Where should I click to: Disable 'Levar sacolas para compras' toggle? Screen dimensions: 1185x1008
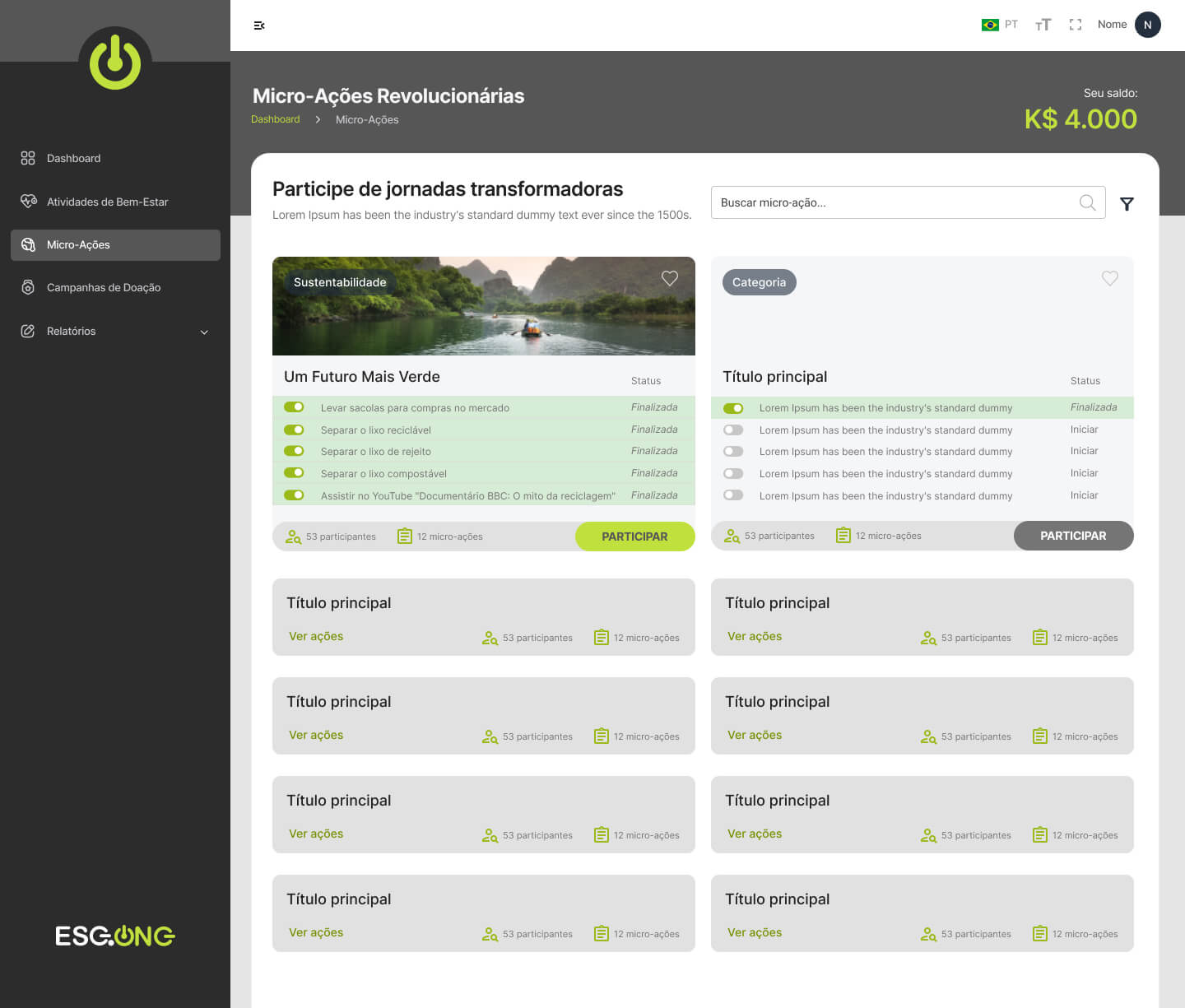tap(294, 407)
